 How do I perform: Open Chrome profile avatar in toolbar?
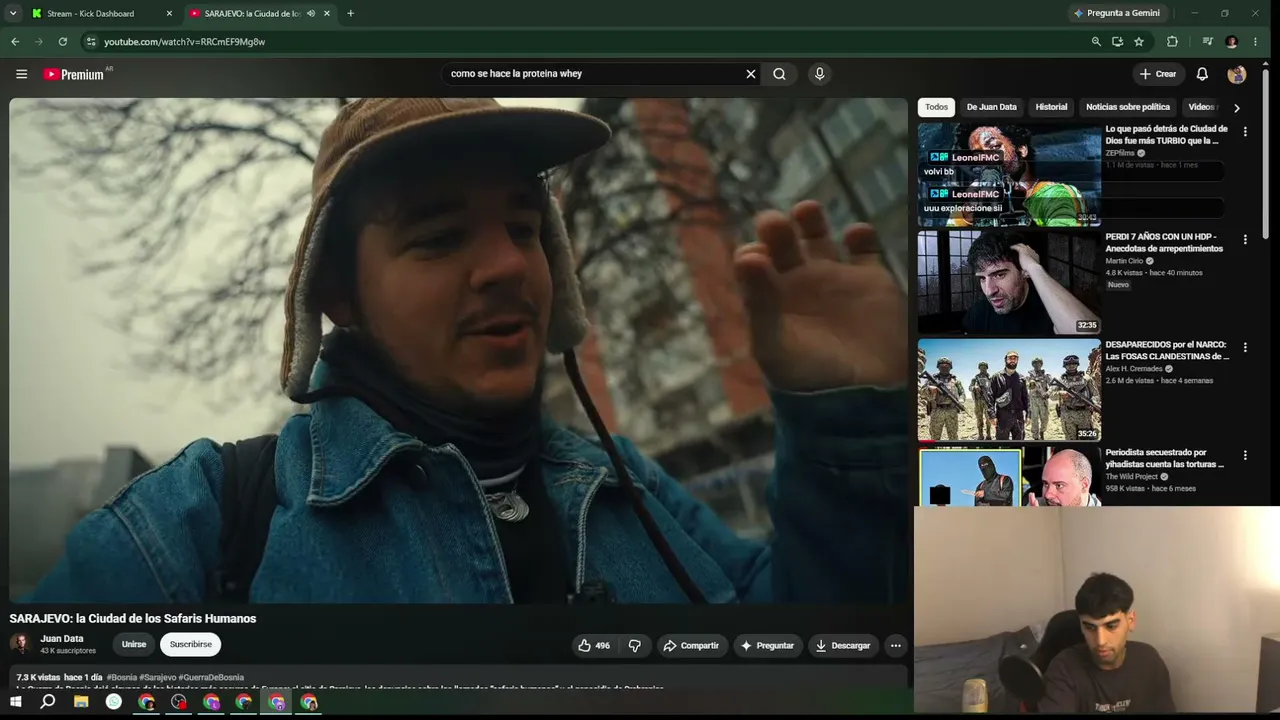[x=1232, y=42]
